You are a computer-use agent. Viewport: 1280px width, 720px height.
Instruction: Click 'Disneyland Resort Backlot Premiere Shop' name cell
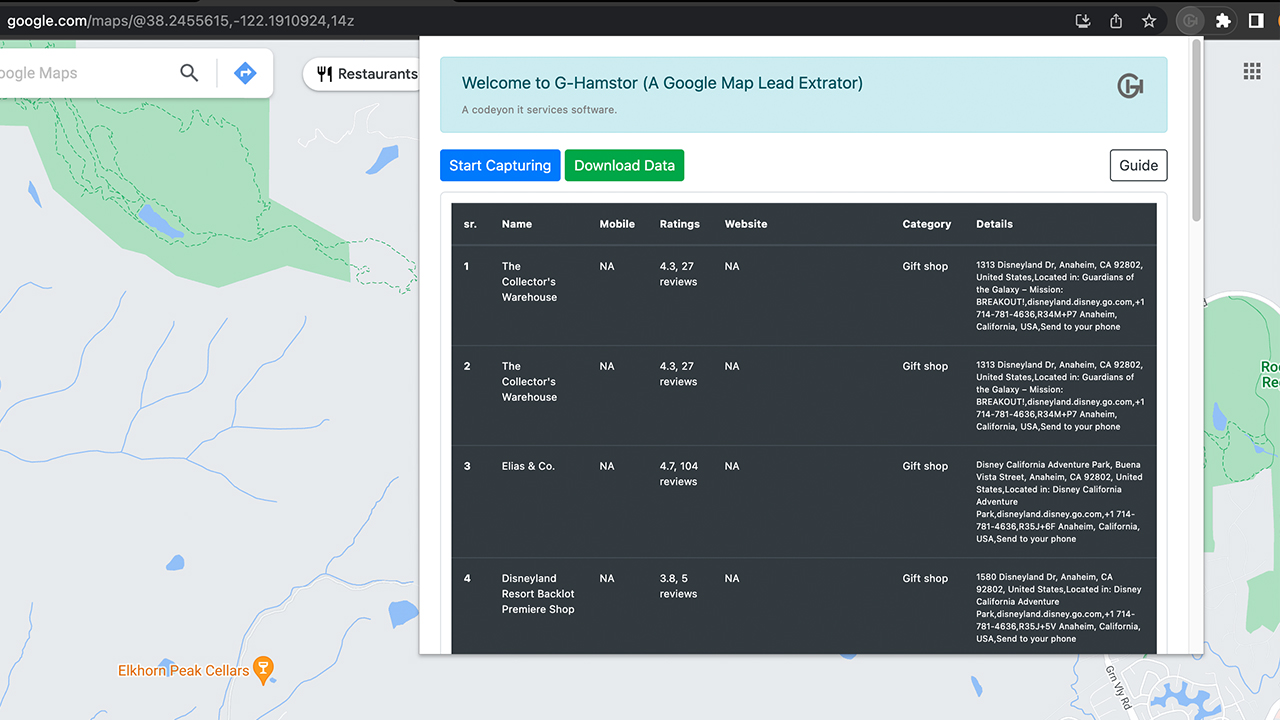pos(538,594)
